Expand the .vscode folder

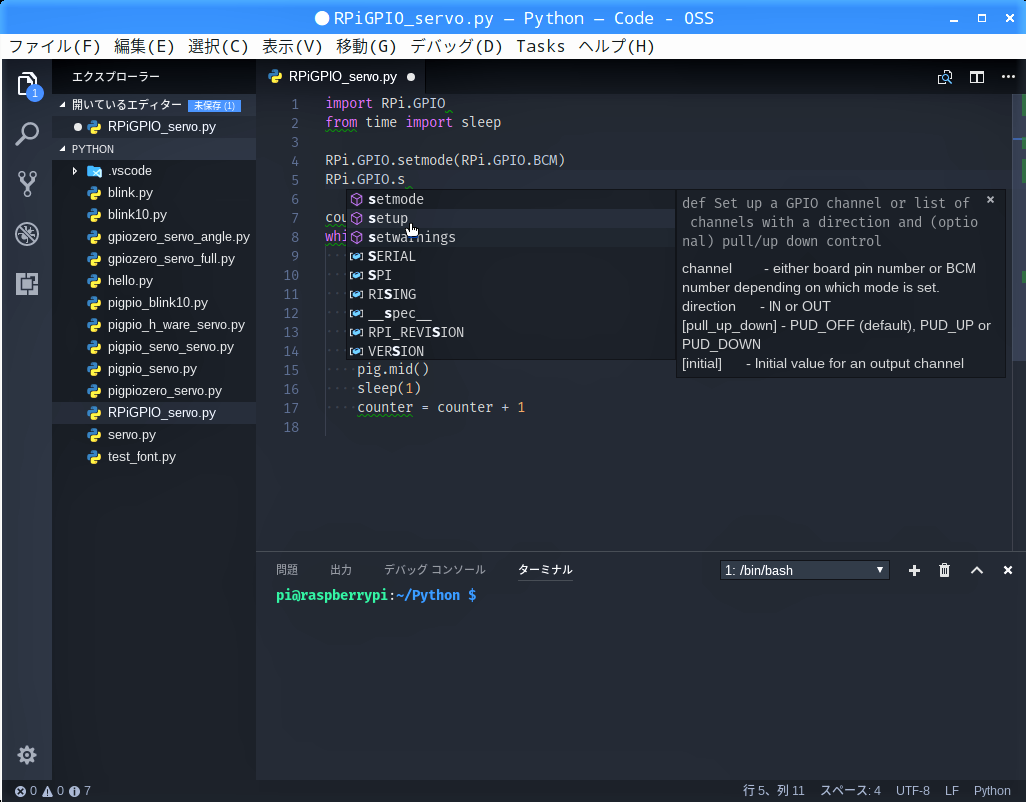pyautogui.click(x=154, y=171)
